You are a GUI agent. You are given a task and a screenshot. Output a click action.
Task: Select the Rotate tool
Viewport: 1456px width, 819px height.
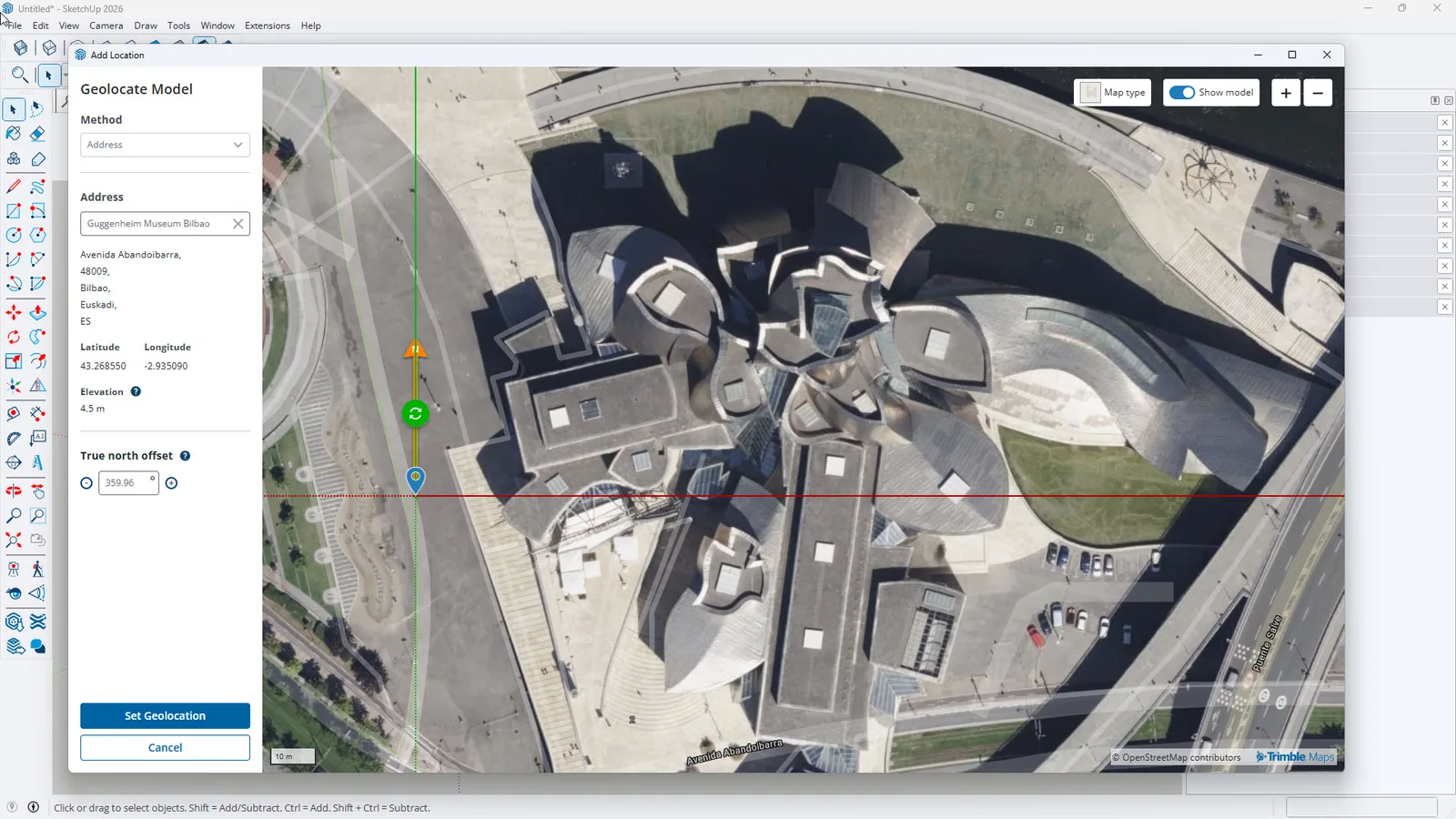[x=14, y=337]
